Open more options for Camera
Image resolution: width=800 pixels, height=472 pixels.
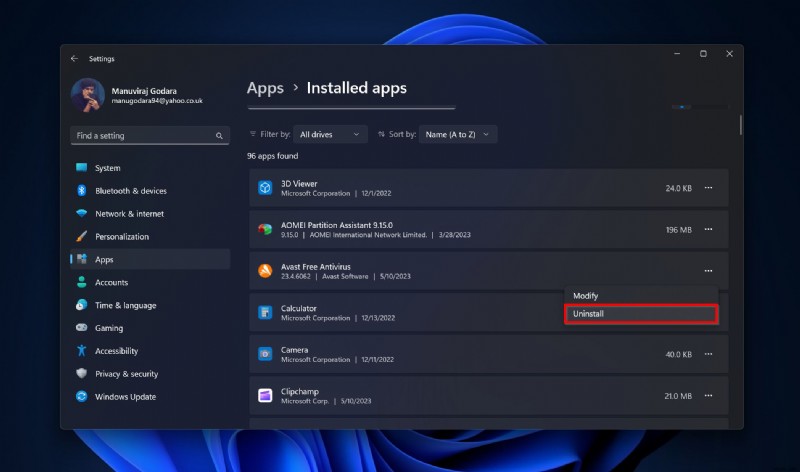708,354
